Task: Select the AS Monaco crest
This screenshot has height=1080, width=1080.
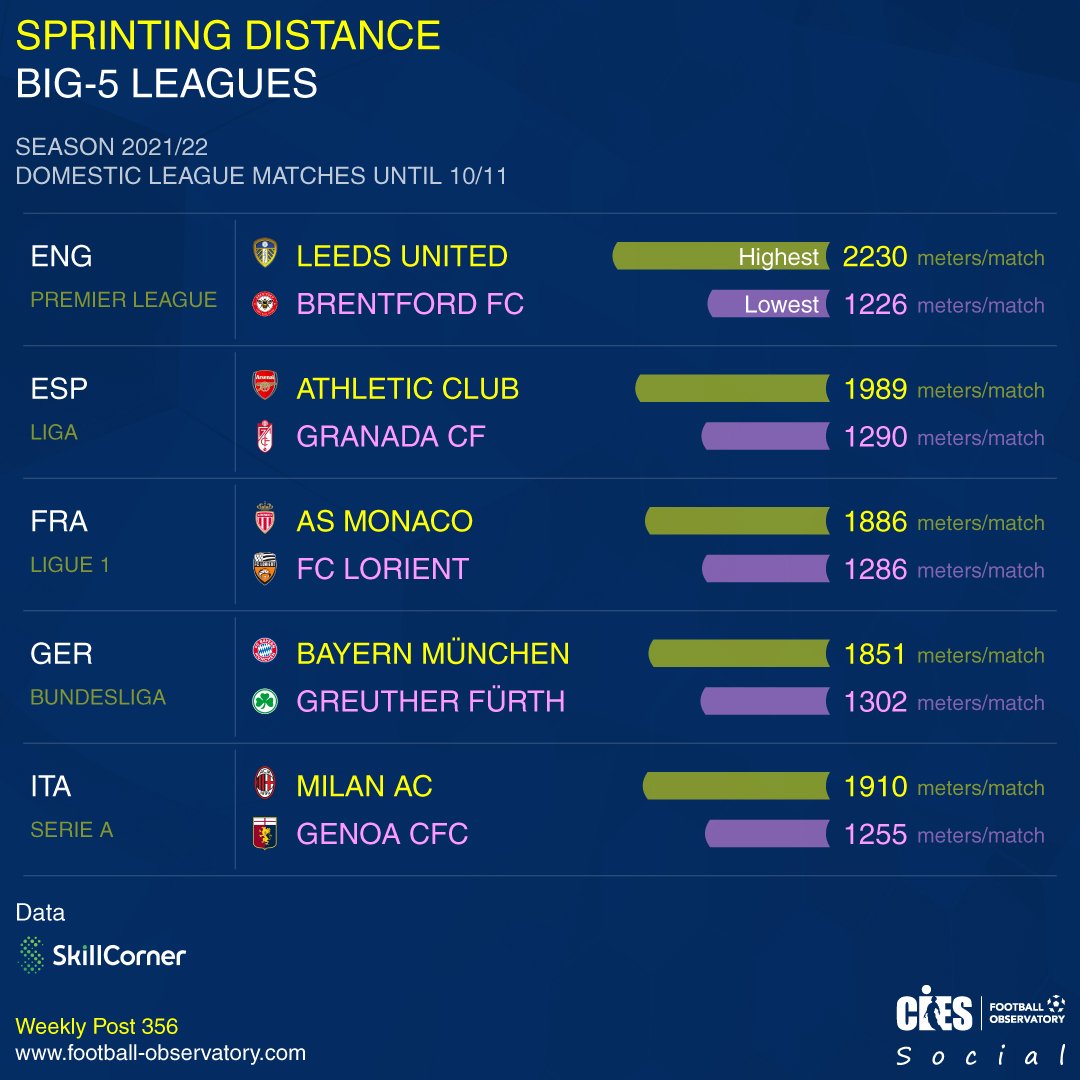Action: [264, 520]
